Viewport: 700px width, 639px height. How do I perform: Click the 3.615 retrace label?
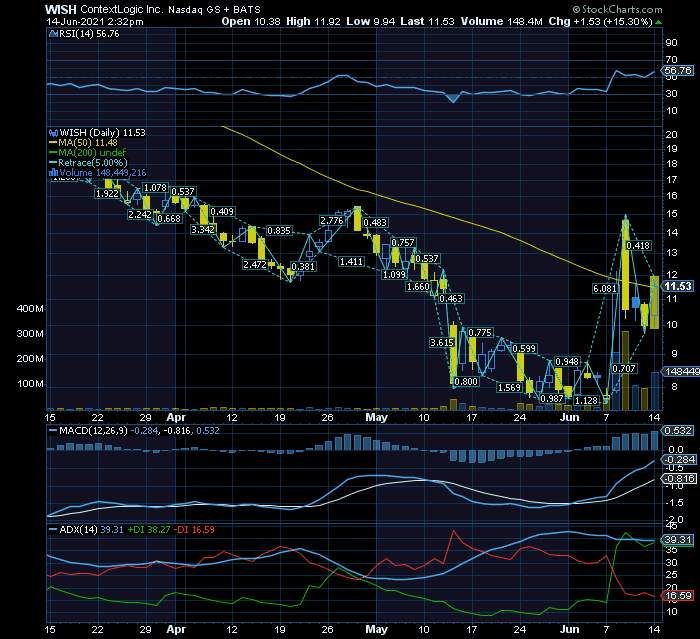pyautogui.click(x=442, y=342)
